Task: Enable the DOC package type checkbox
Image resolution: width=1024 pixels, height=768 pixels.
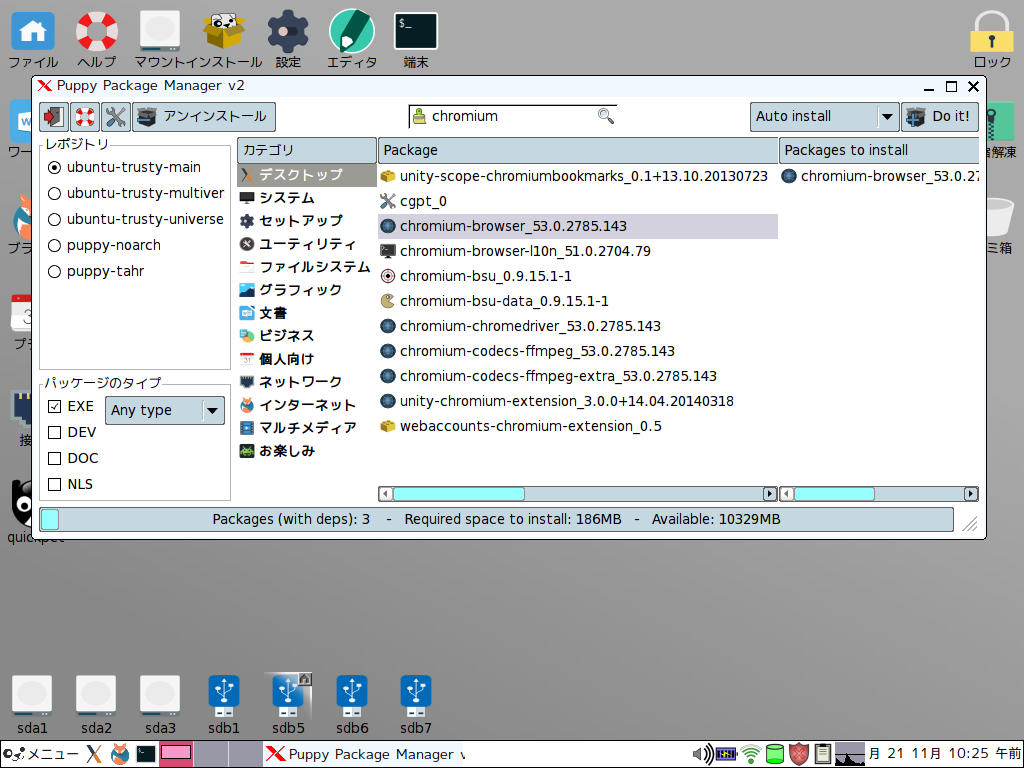Action: [55, 458]
